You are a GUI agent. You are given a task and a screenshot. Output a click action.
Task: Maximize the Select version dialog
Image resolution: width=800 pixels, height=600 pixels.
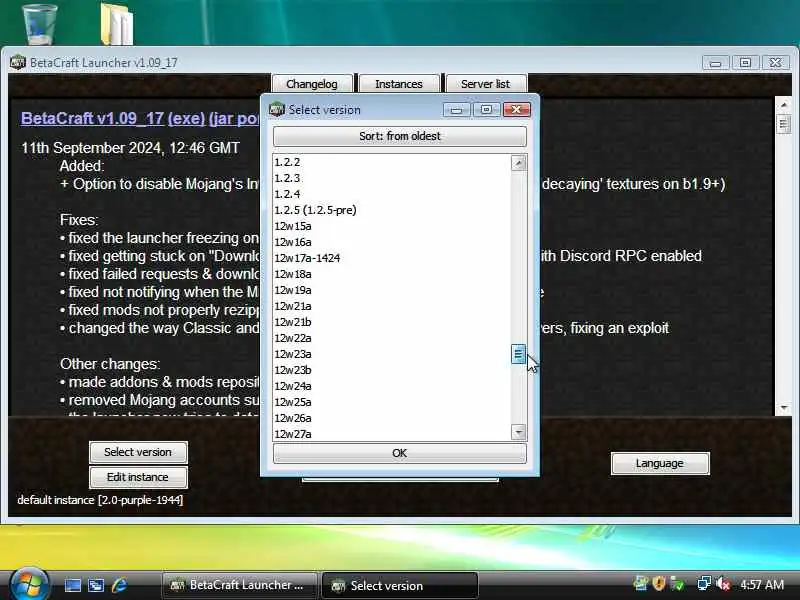pyautogui.click(x=487, y=110)
